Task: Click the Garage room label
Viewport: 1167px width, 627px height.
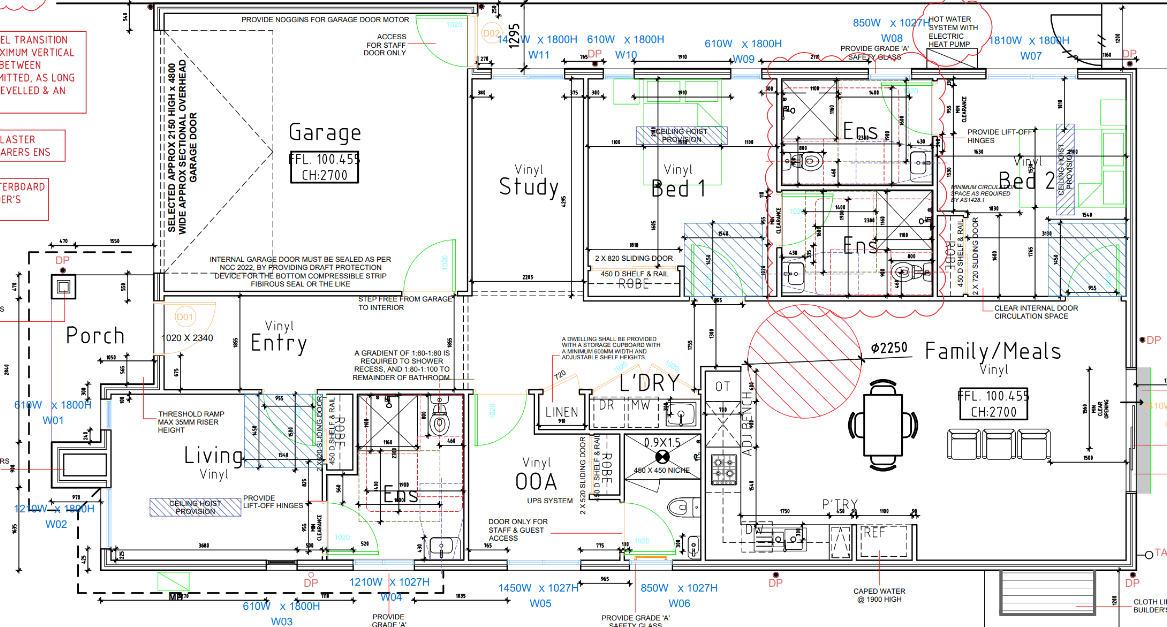Action: 324,133
